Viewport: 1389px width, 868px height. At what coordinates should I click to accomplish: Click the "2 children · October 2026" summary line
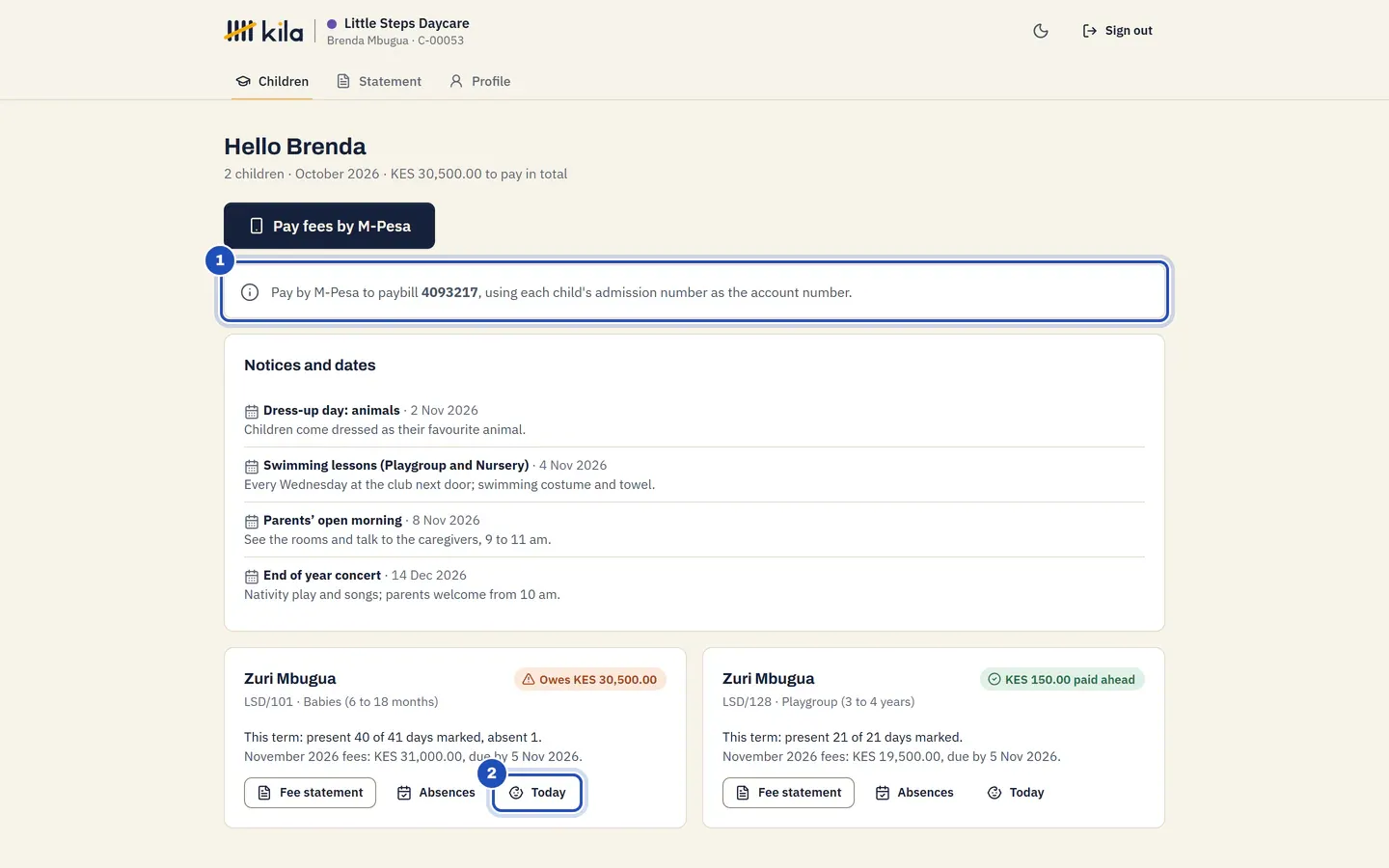coord(395,175)
